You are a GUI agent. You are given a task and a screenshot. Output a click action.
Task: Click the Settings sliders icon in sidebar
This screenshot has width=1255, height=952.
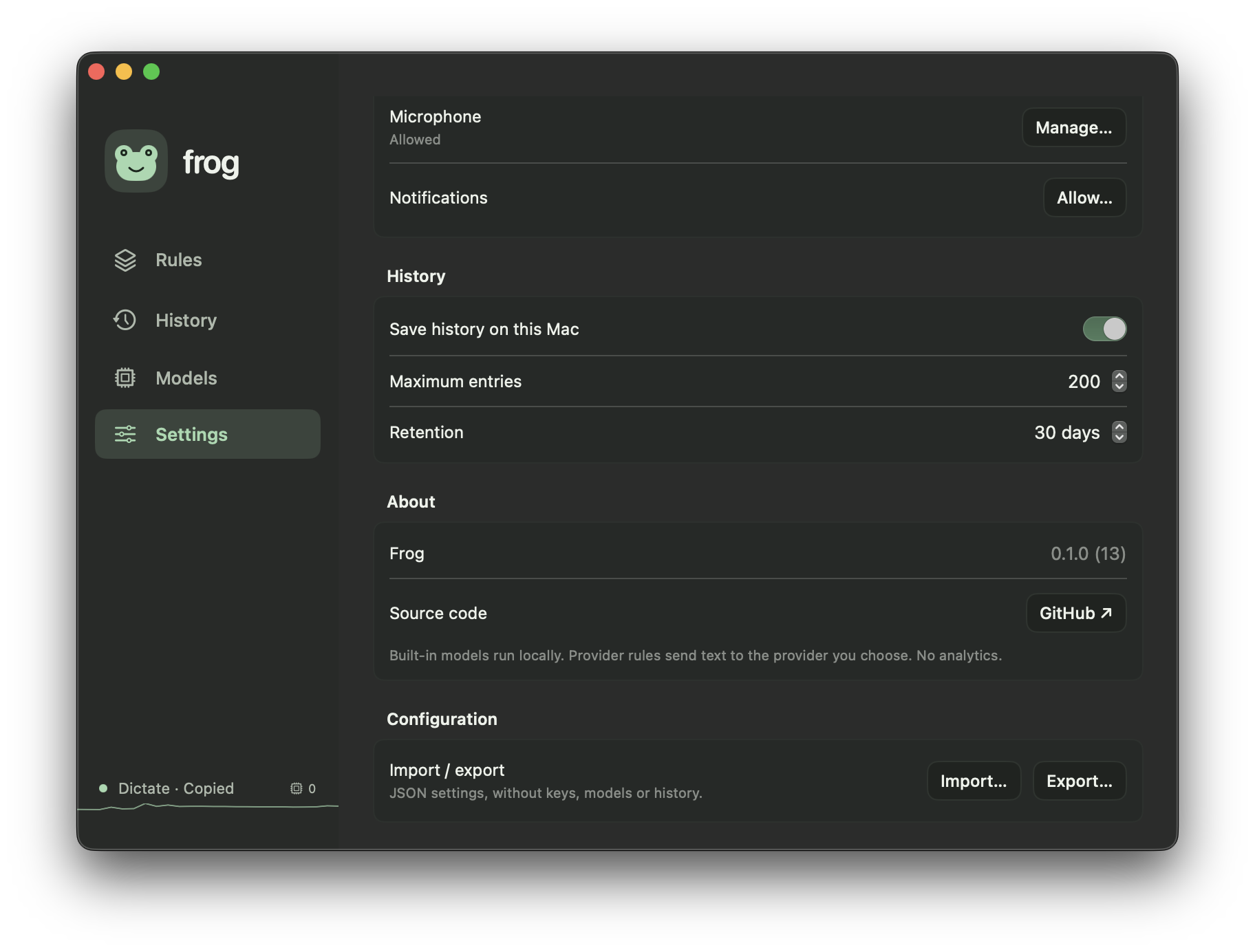coord(125,434)
